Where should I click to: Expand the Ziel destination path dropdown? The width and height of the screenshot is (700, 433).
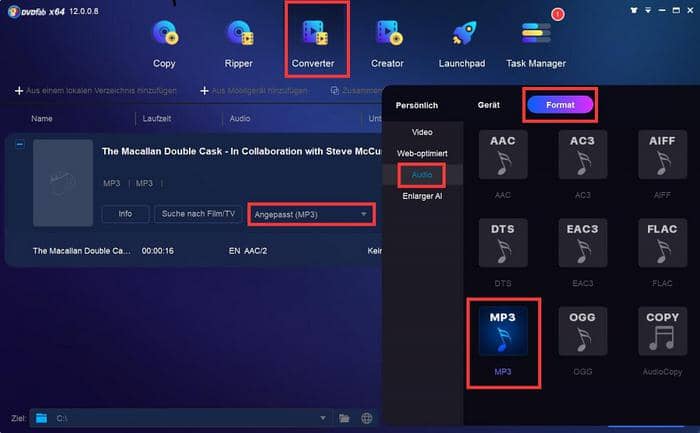(323, 418)
